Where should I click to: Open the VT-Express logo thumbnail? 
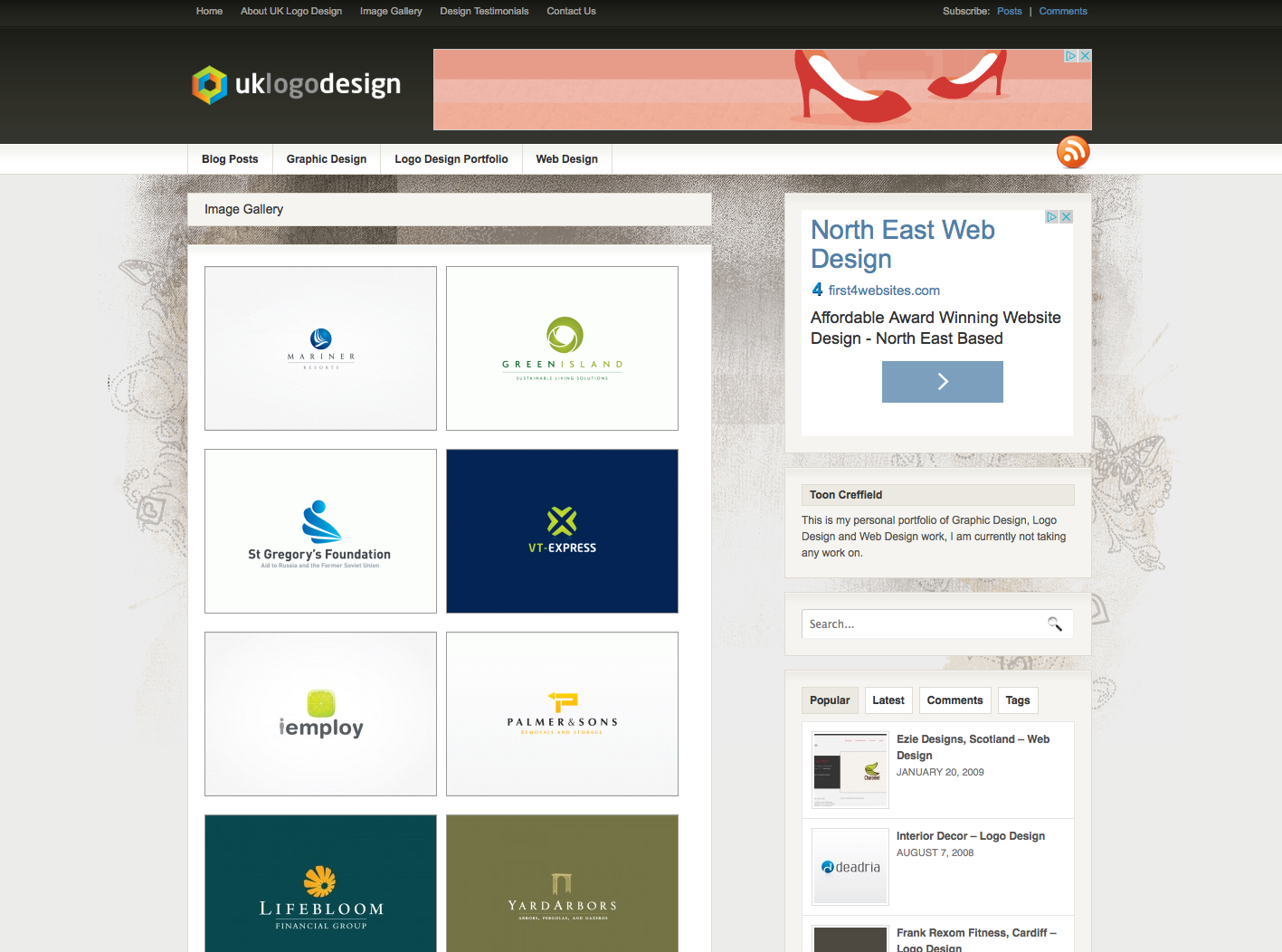tap(562, 531)
